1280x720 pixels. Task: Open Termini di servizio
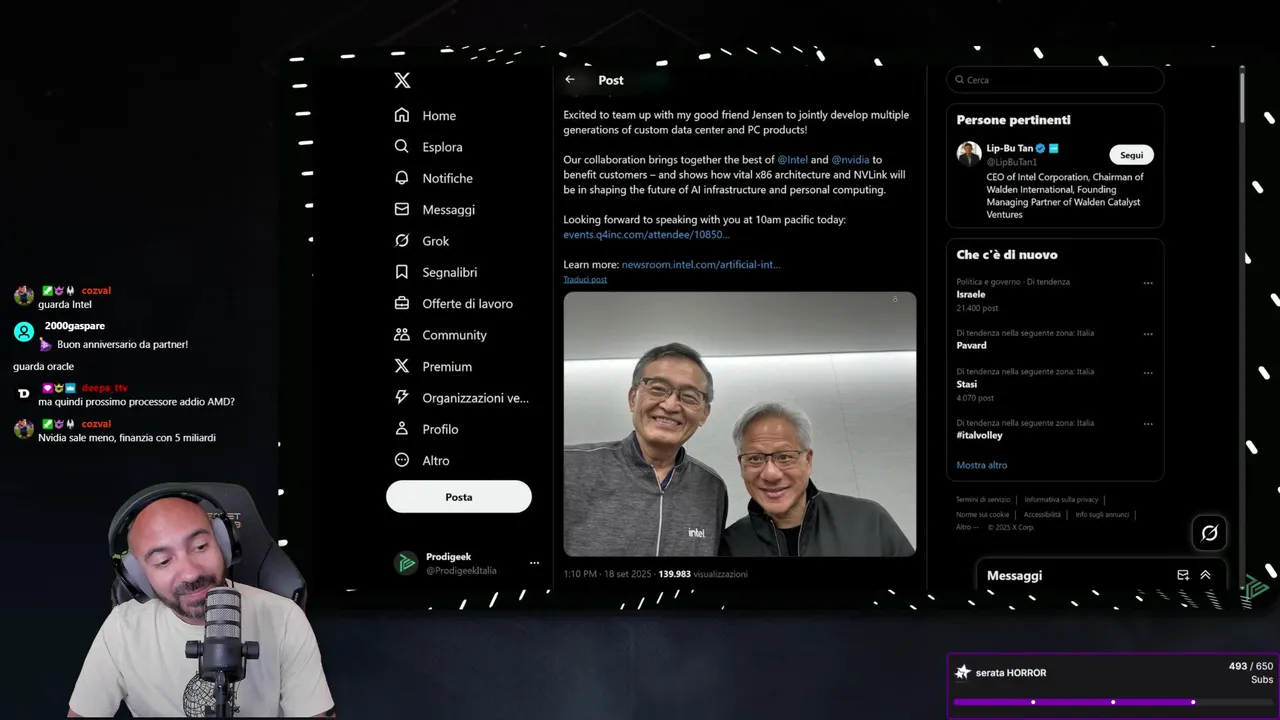coord(983,500)
